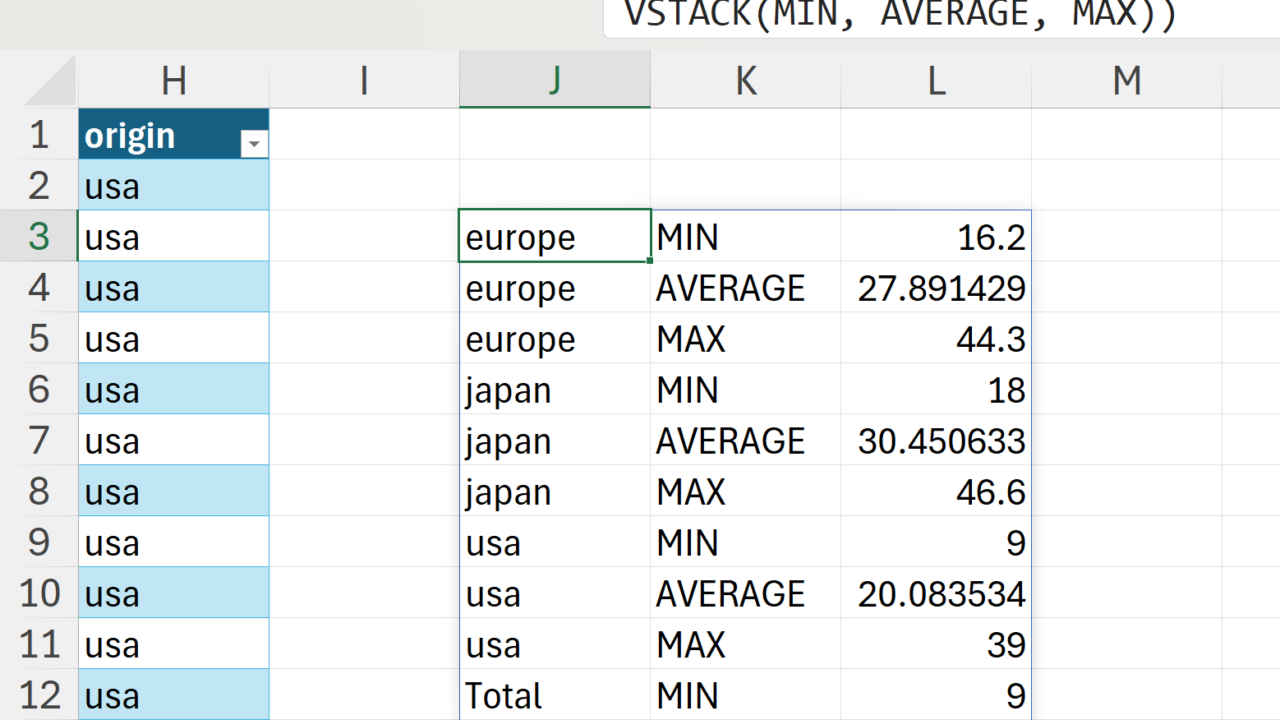Click the fill handle of the europe cell
Viewport: 1280px width, 720px height.
(x=650, y=261)
